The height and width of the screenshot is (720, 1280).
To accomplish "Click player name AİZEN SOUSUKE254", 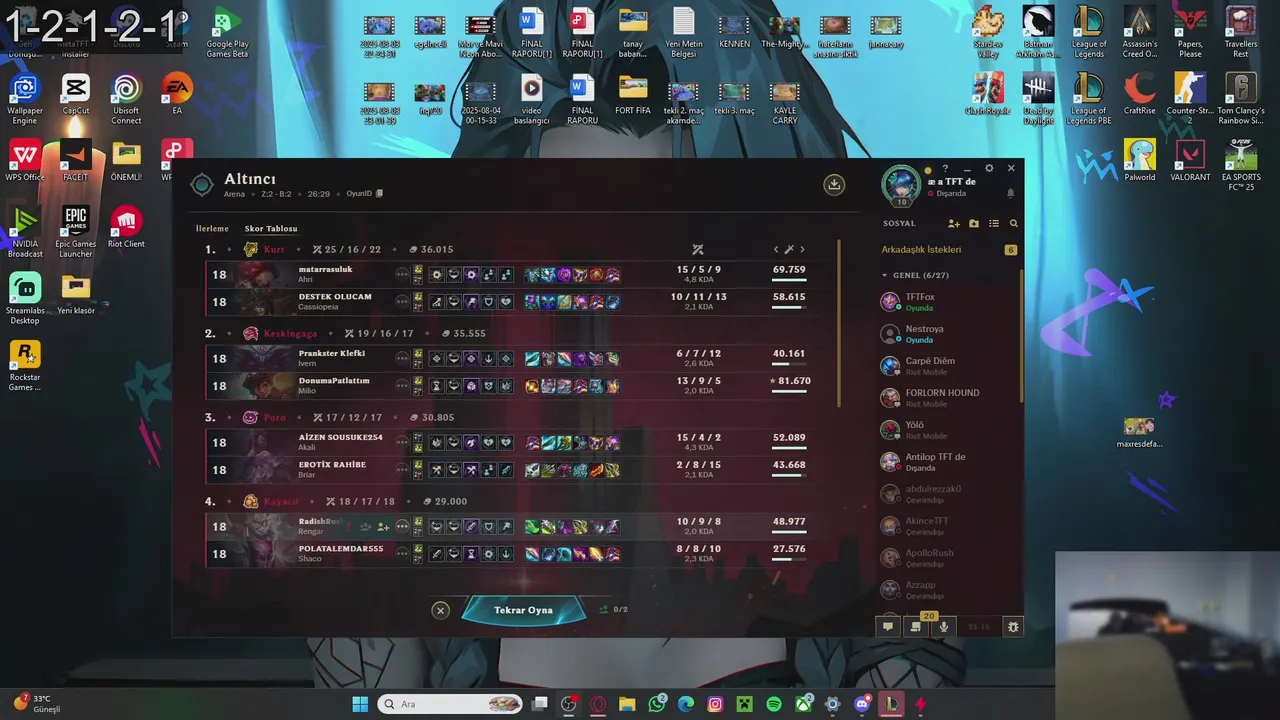I will point(340,438).
